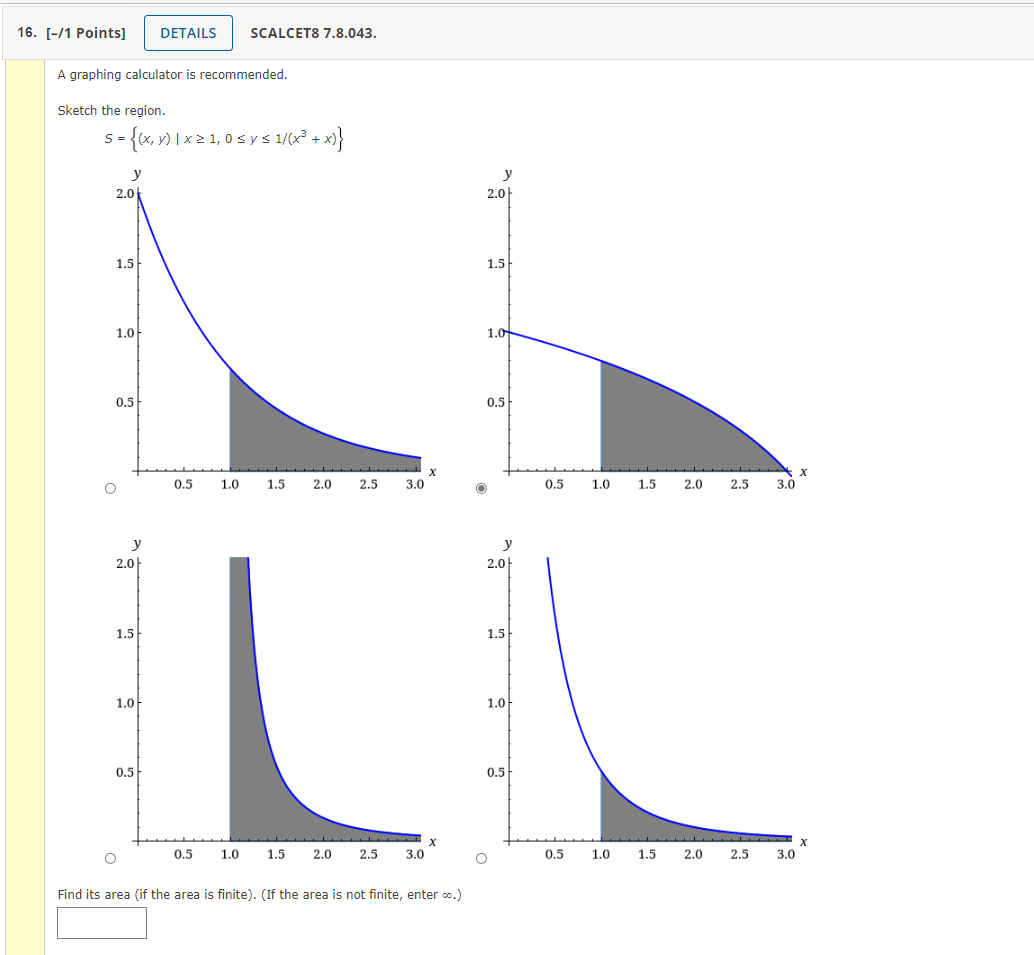The width and height of the screenshot is (1034, 955).
Task: Select the top-left graph radio button
Action: [109, 488]
